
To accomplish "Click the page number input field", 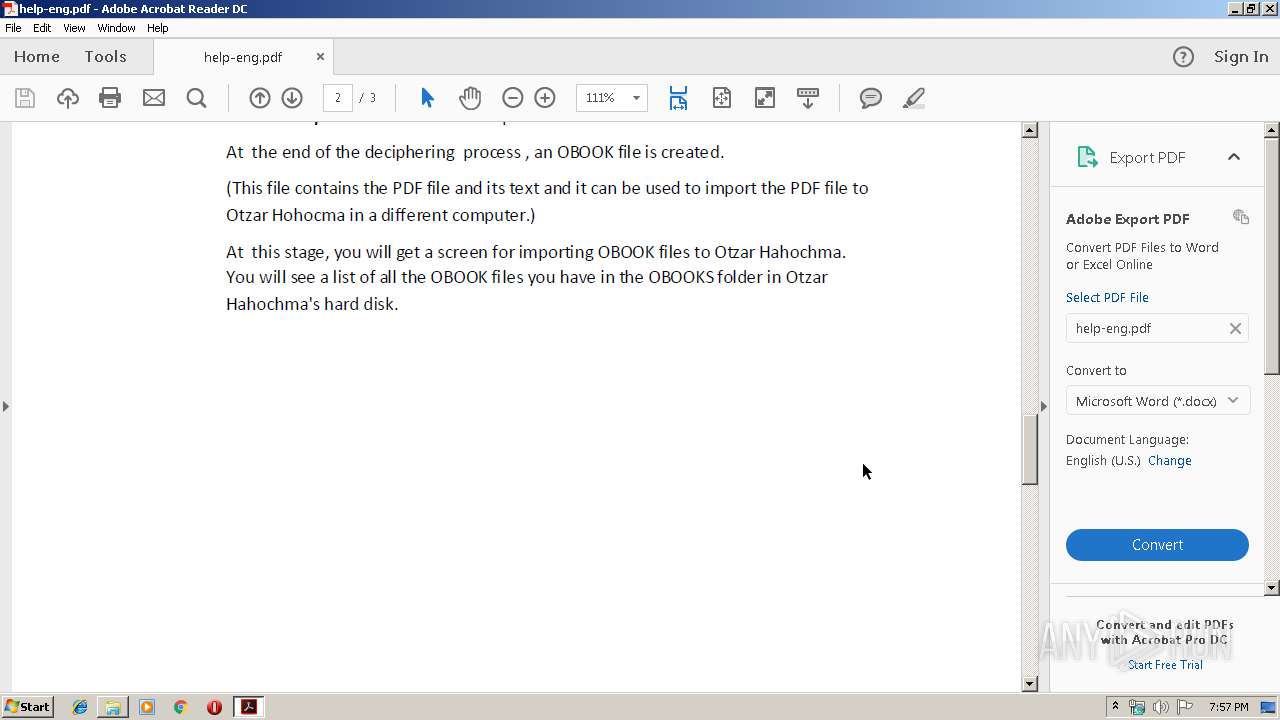I will (x=338, y=98).
